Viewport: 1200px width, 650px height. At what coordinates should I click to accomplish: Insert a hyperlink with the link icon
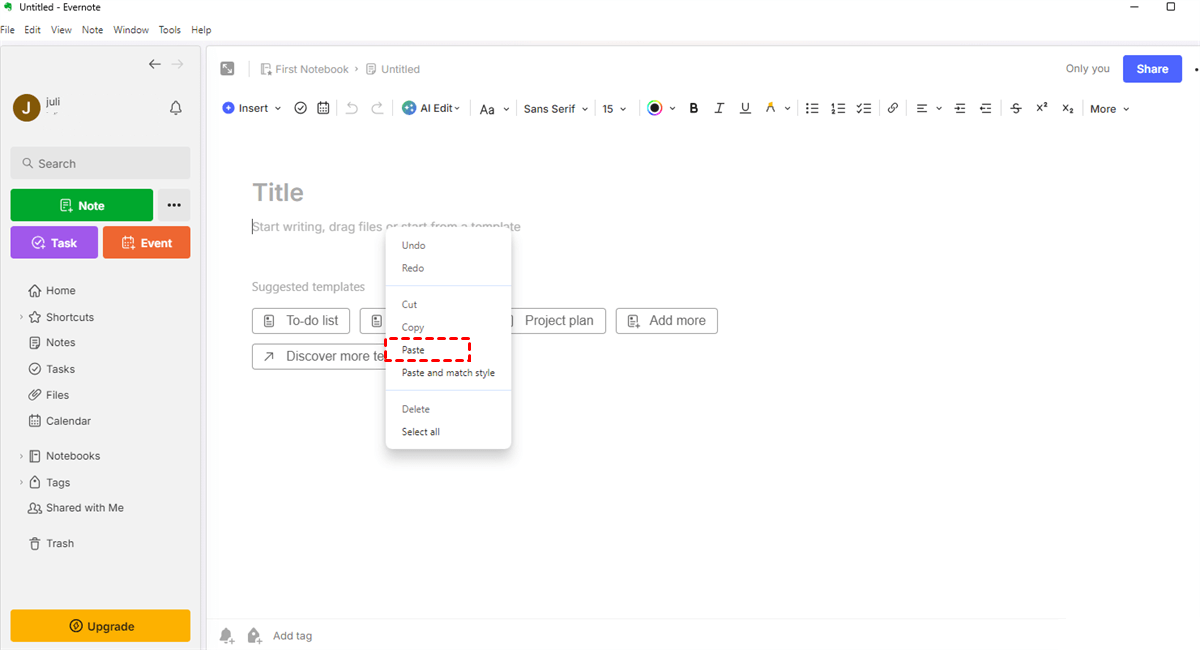click(893, 108)
